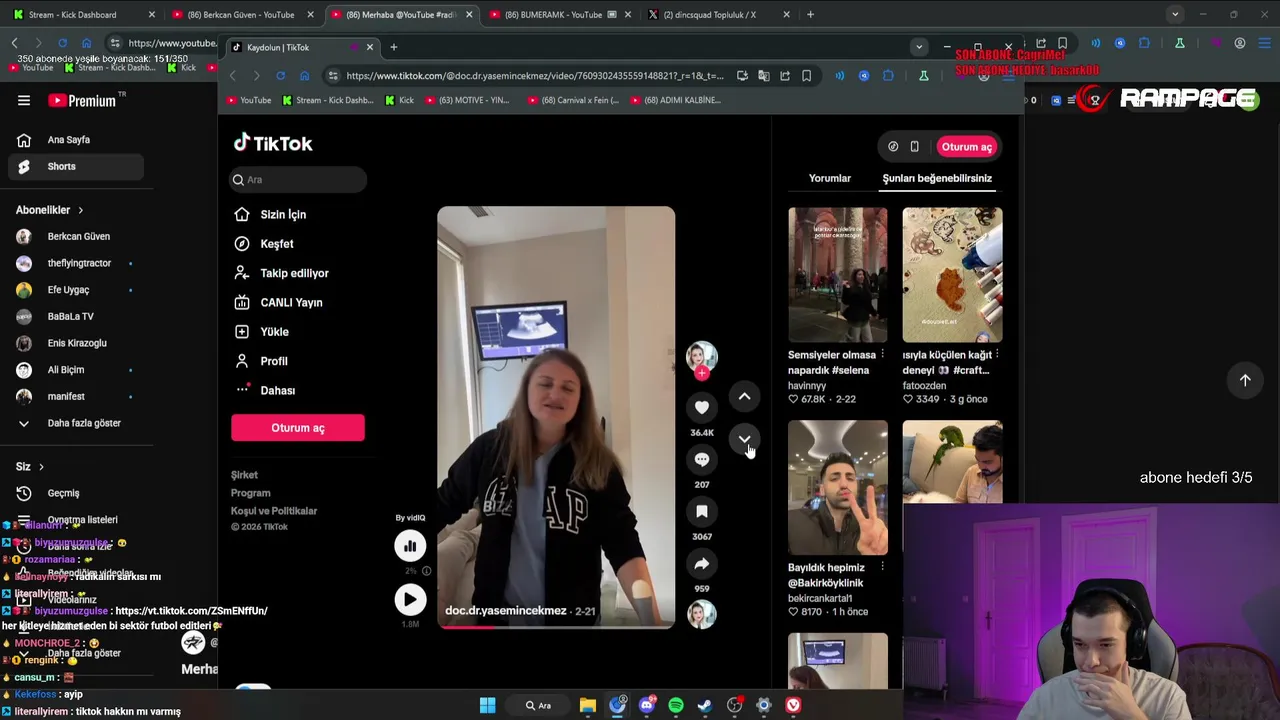Open Koşul ve Politikalar footer link

point(274,511)
